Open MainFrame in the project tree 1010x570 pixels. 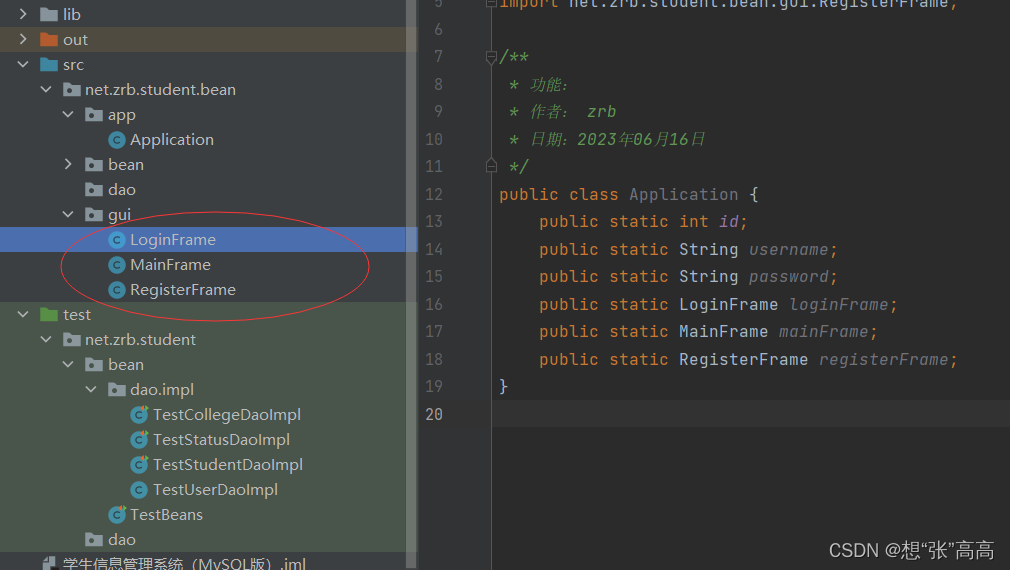coord(170,265)
